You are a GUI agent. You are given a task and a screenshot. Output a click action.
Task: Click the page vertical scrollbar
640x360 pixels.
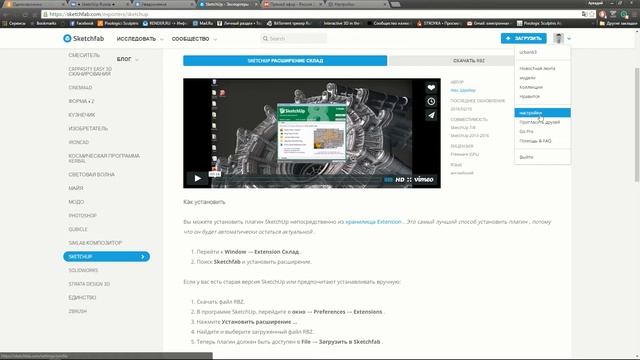coord(637,124)
